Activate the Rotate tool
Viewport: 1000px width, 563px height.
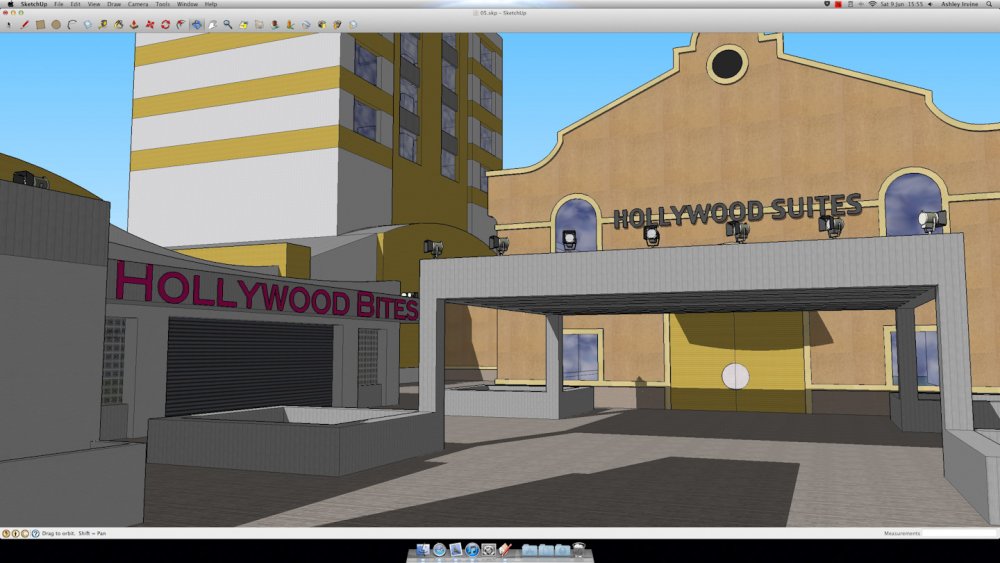[165, 24]
